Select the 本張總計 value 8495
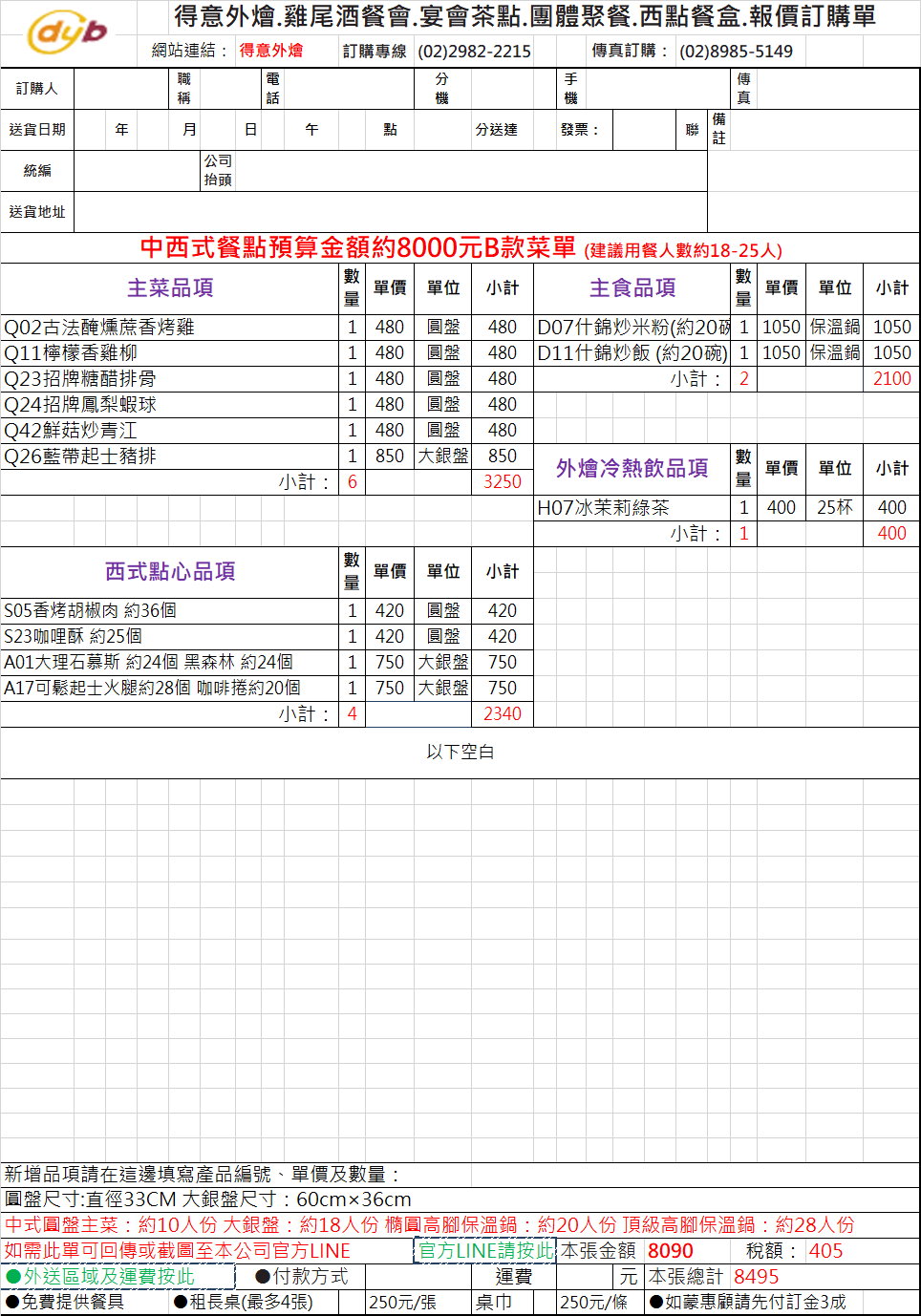Viewport: 921px width, 1316px height. [756, 1276]
